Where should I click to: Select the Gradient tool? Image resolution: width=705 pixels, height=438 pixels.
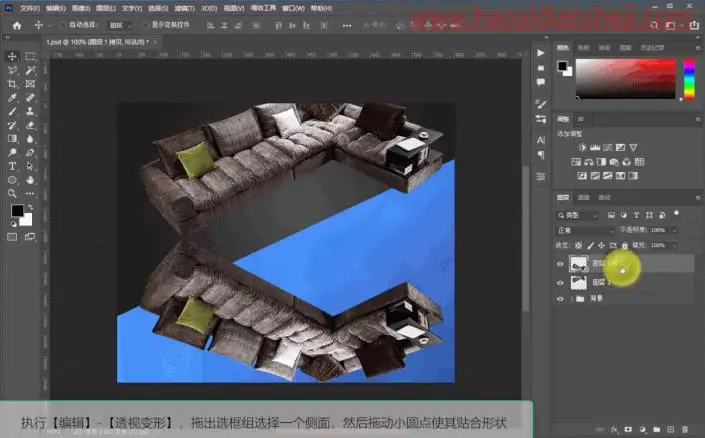pyautogui.click(x=12, y=139)
